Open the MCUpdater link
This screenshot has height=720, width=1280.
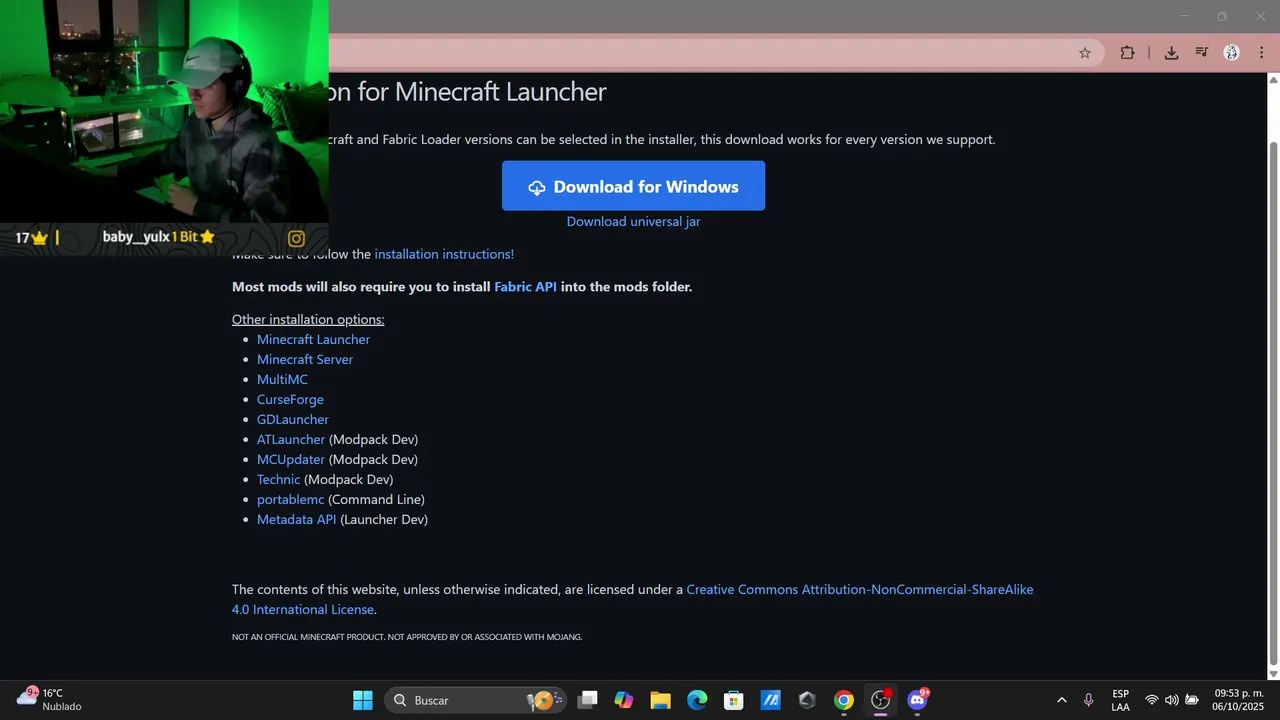pos(291,459)
